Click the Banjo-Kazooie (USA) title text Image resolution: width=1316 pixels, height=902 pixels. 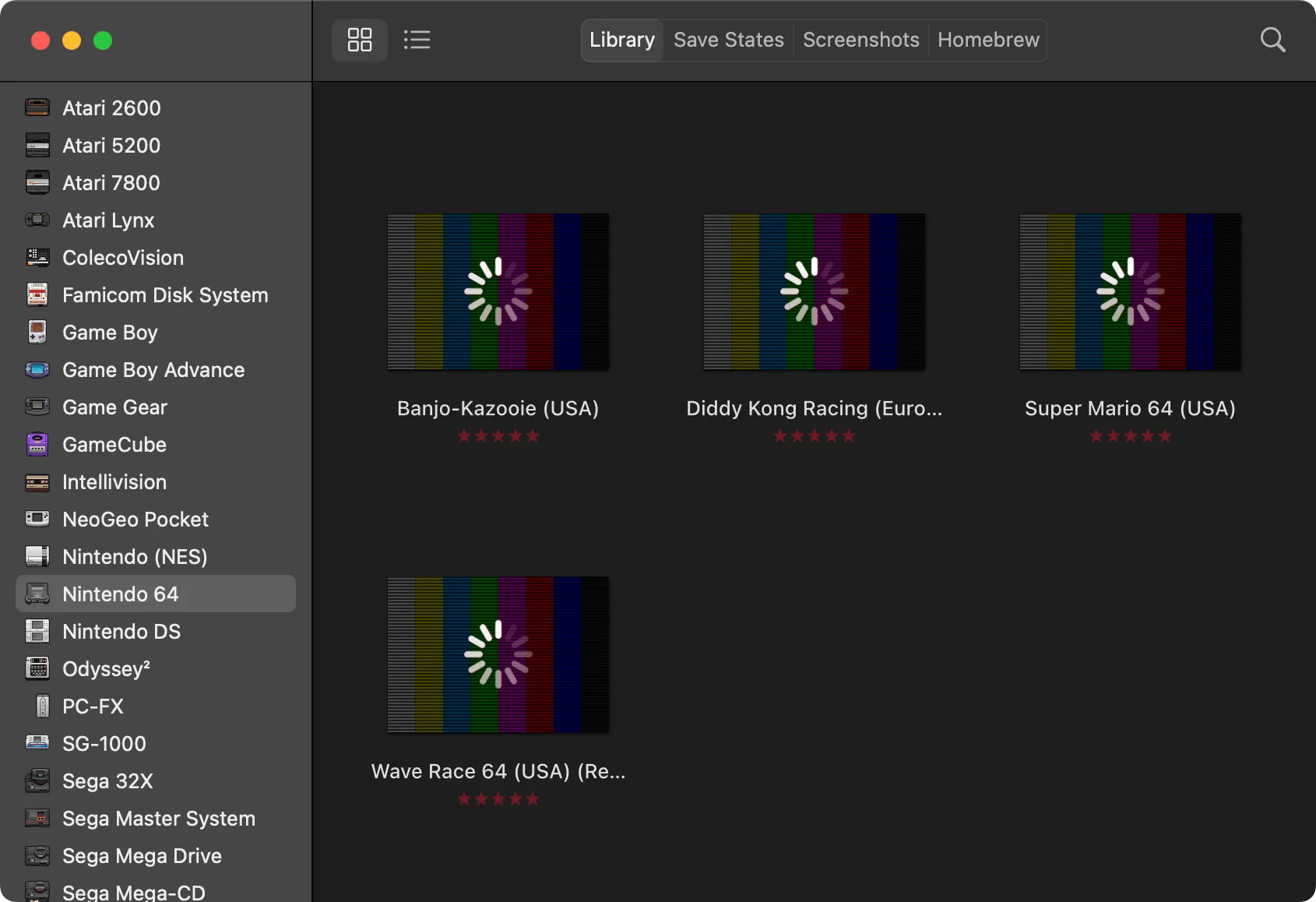[x=498, y=409]
